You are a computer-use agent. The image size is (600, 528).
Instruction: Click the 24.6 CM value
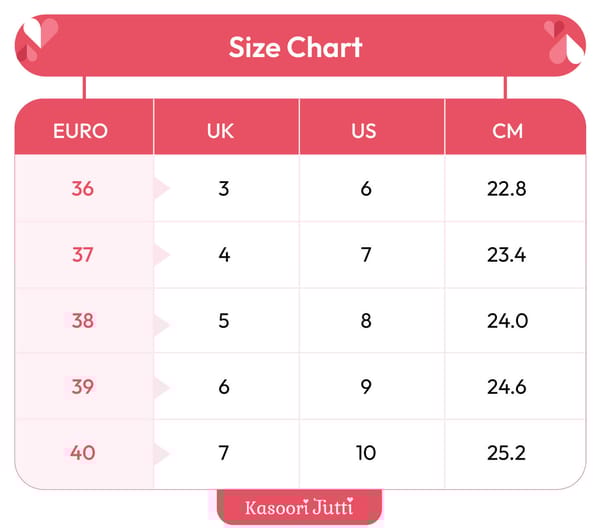pos(507,388)
